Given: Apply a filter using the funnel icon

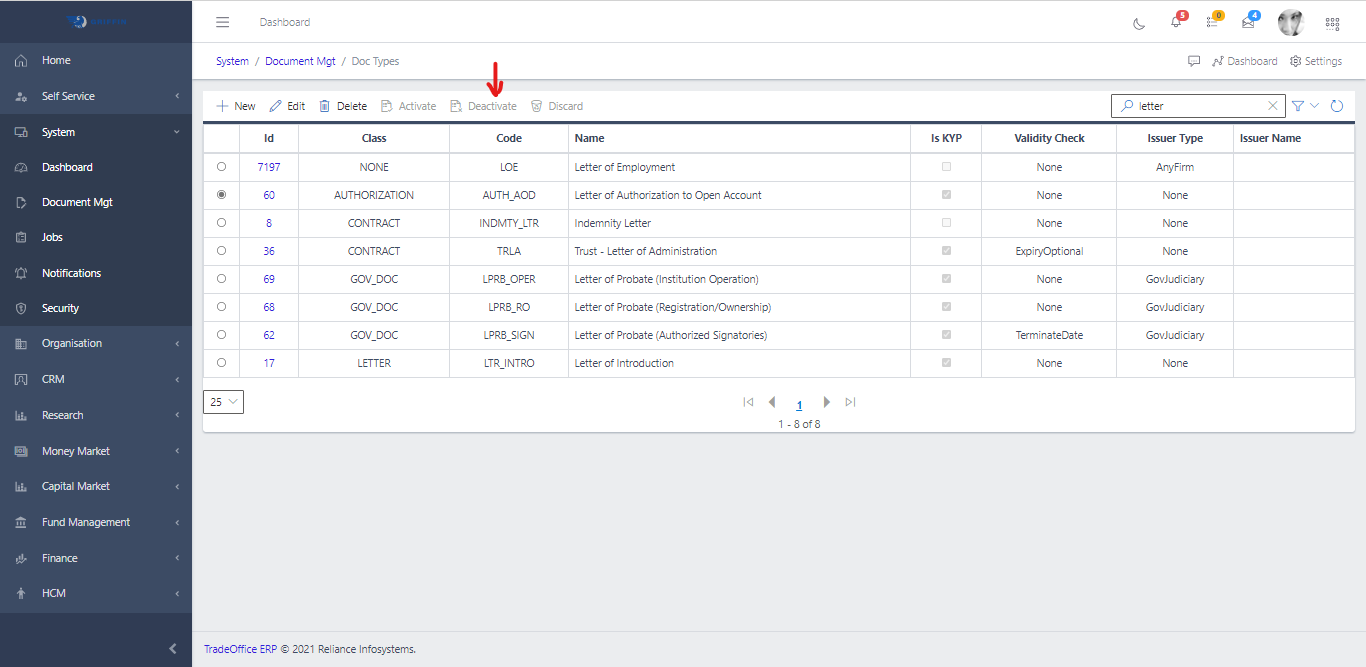Looking at the screenshot, I should (1297, 105).
